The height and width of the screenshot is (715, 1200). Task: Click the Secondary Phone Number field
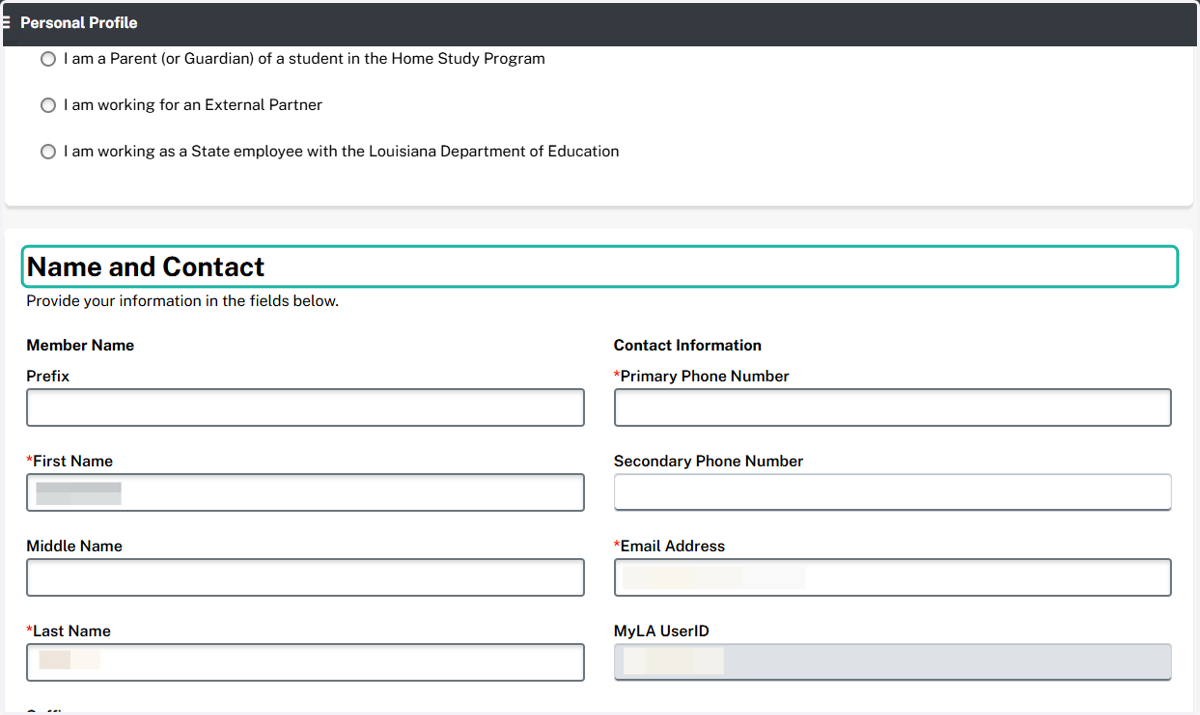pos(892,492)
